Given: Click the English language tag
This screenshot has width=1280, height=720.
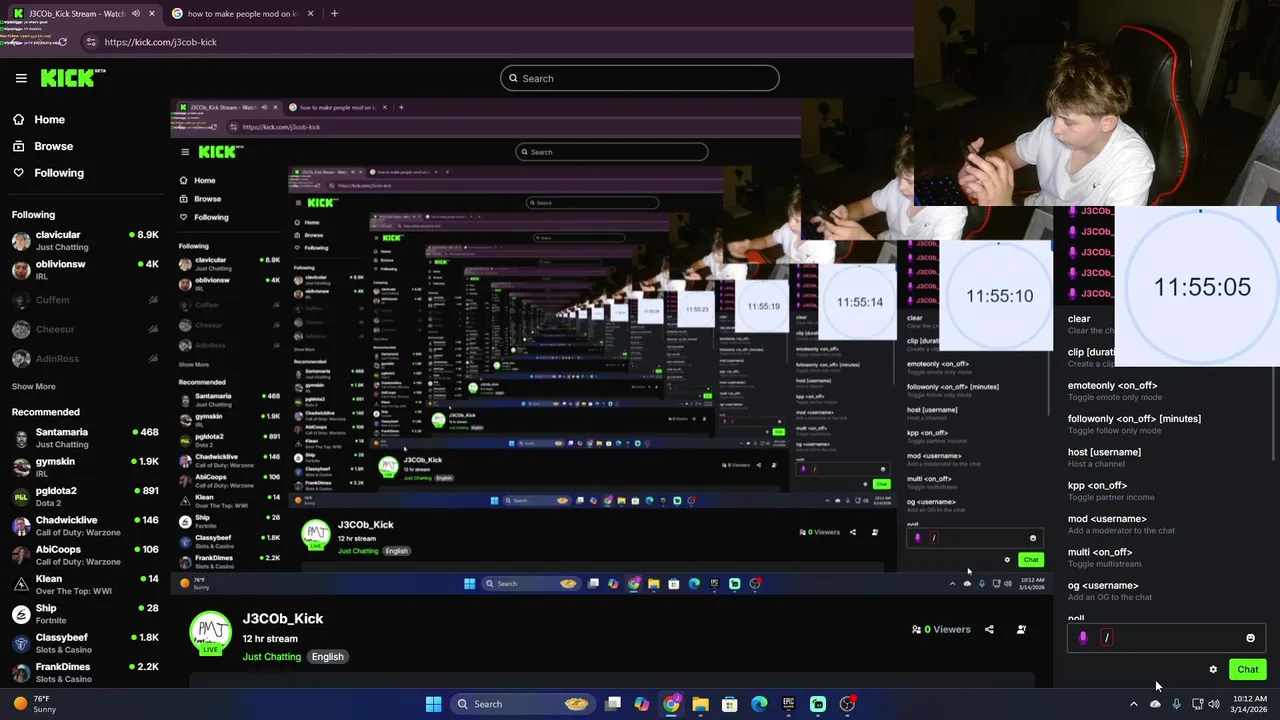Looking at the screenshot, I should tap(327, 657).
